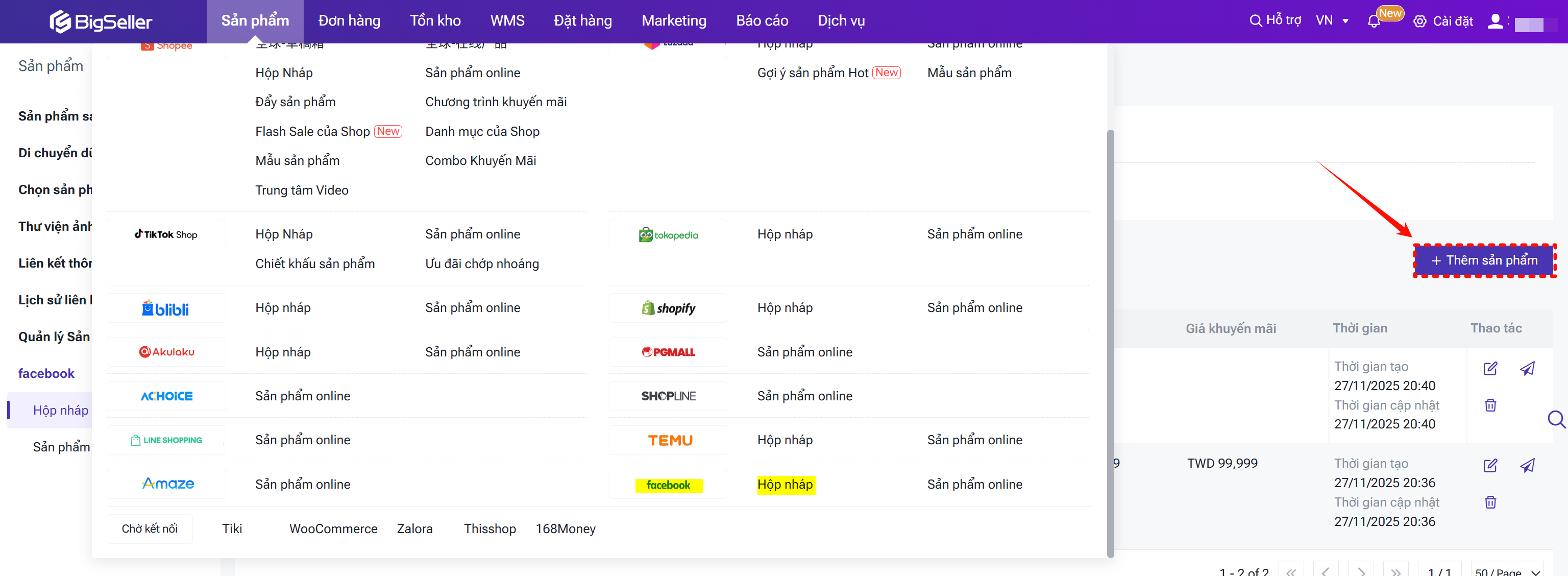Screen dimensions: 1568x576
Task: Select the Shopify platform logo tile
Action: coord(668,308)
